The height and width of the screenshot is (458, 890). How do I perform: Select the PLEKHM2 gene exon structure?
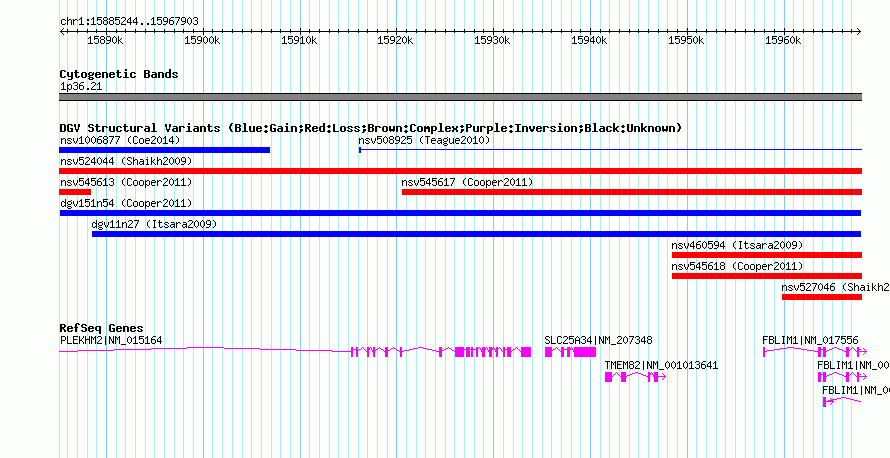click(x=295, y=351)
